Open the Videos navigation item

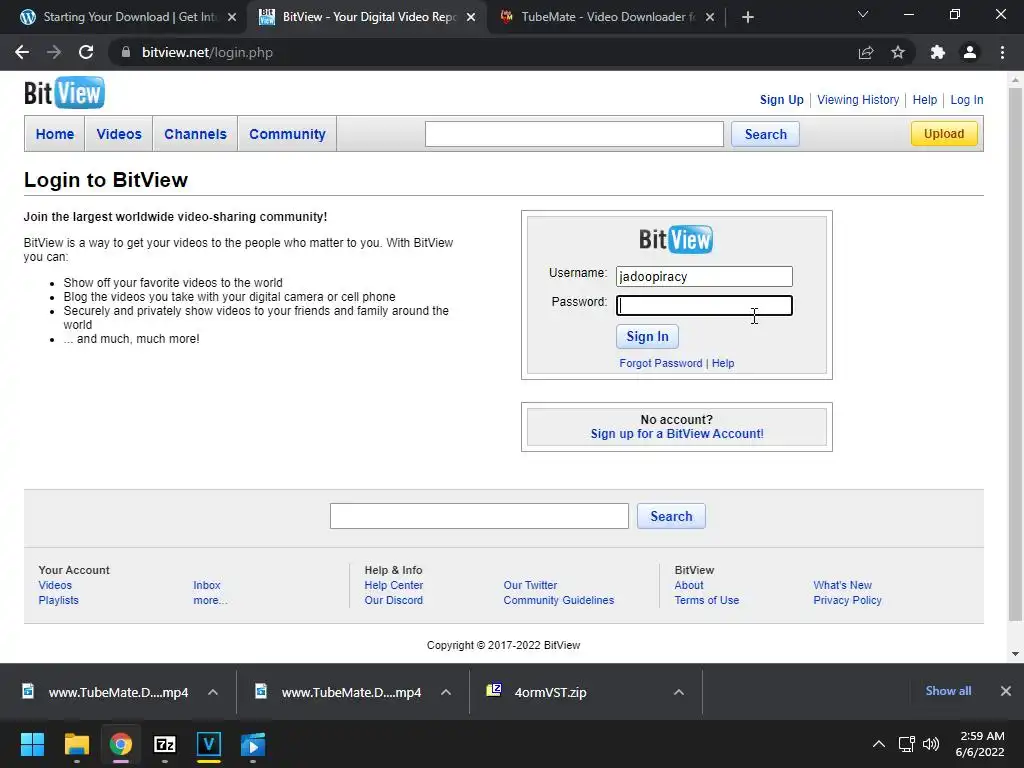[x=119, y=134]
